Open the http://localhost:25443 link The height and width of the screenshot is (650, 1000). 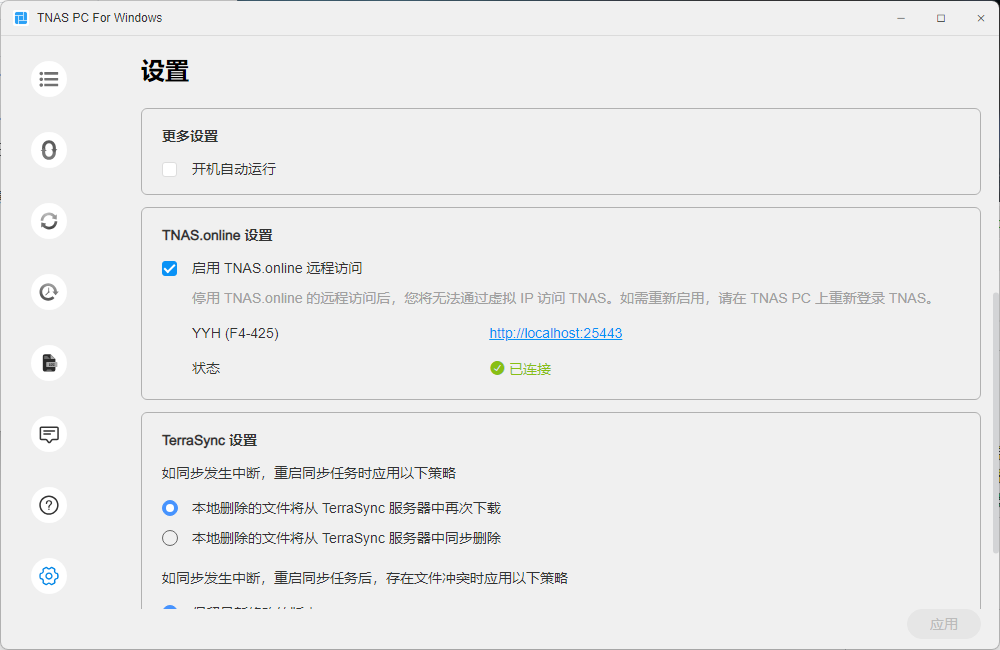[x=555, y=333]
